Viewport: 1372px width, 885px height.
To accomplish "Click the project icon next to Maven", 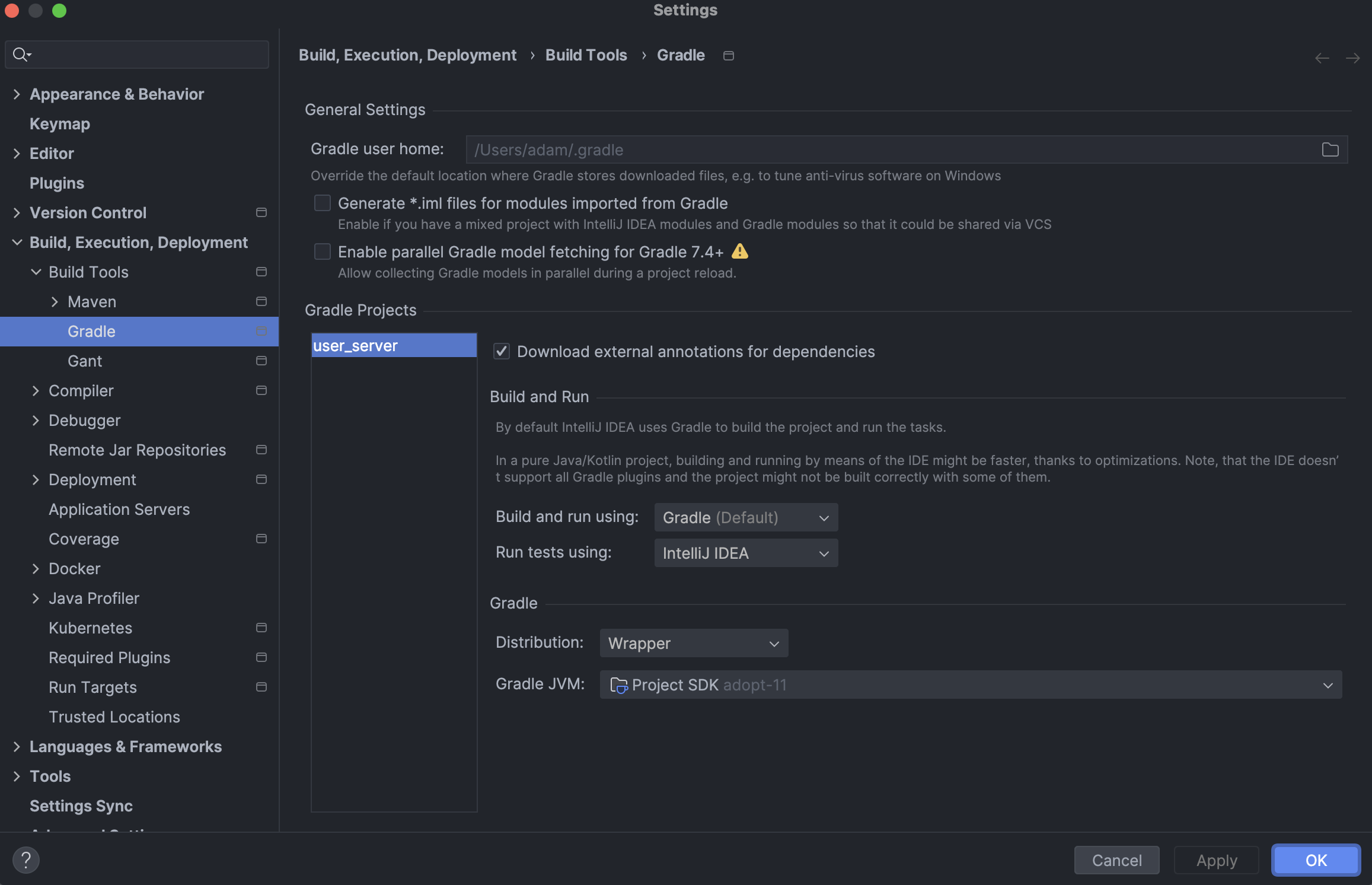I will (261, 301).
